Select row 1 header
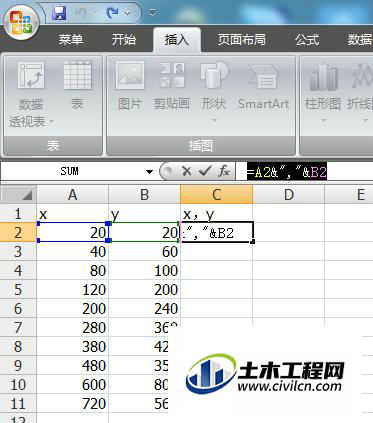Image resolution: width=373 pixels, height=423 pixels. coord(18,213)
